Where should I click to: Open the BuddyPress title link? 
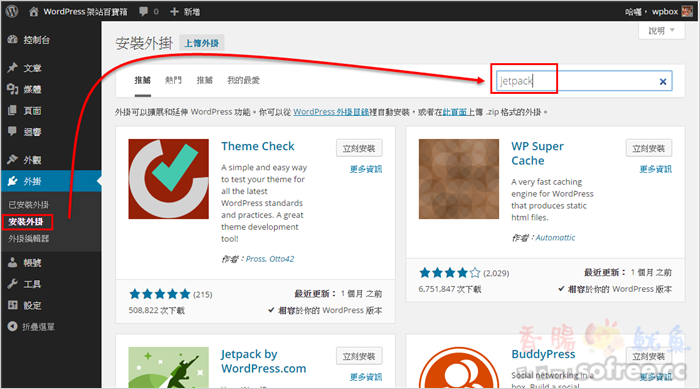(x=543, y=354)
